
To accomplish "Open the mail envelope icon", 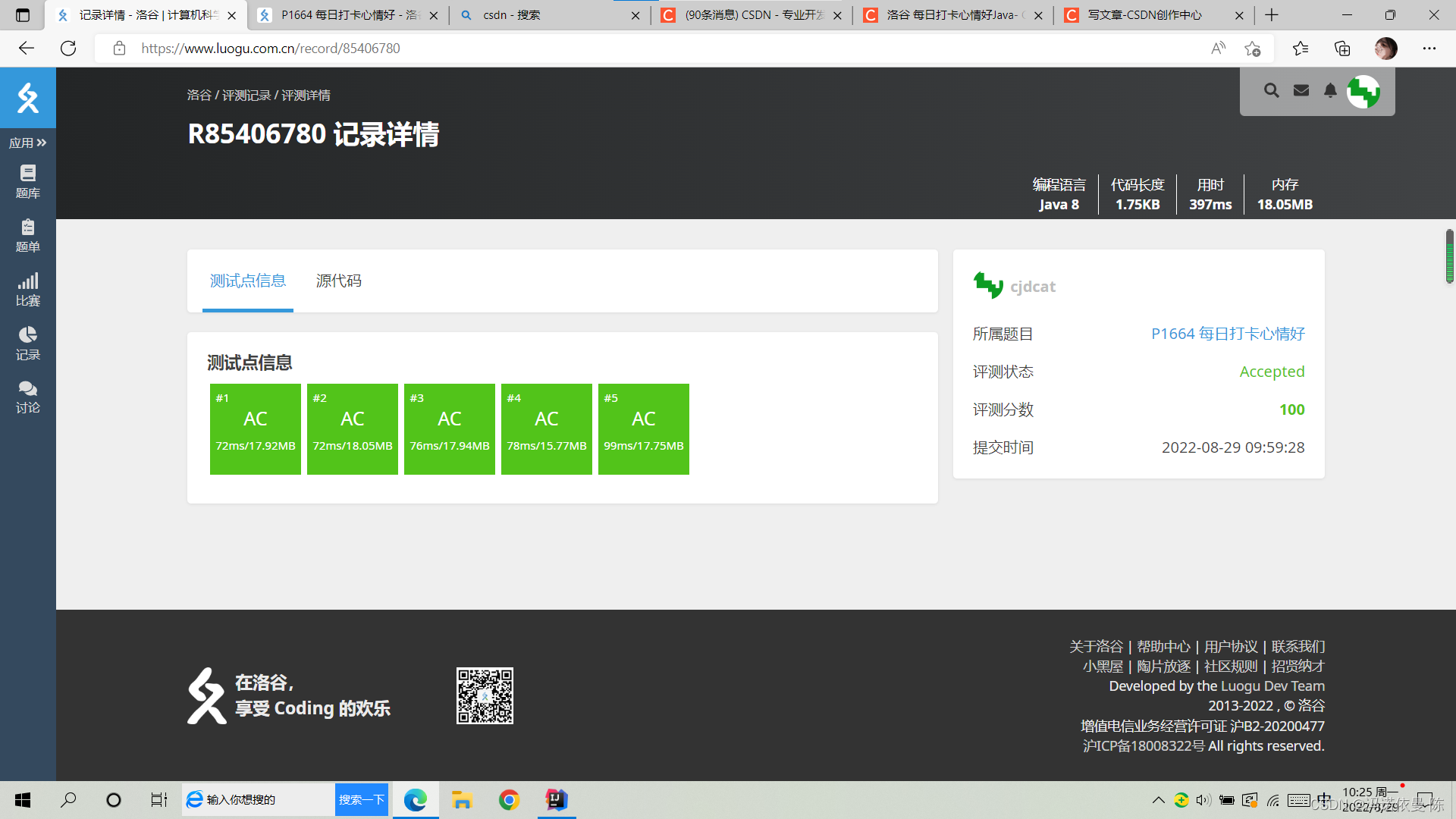I will (x=1301, y=90).
